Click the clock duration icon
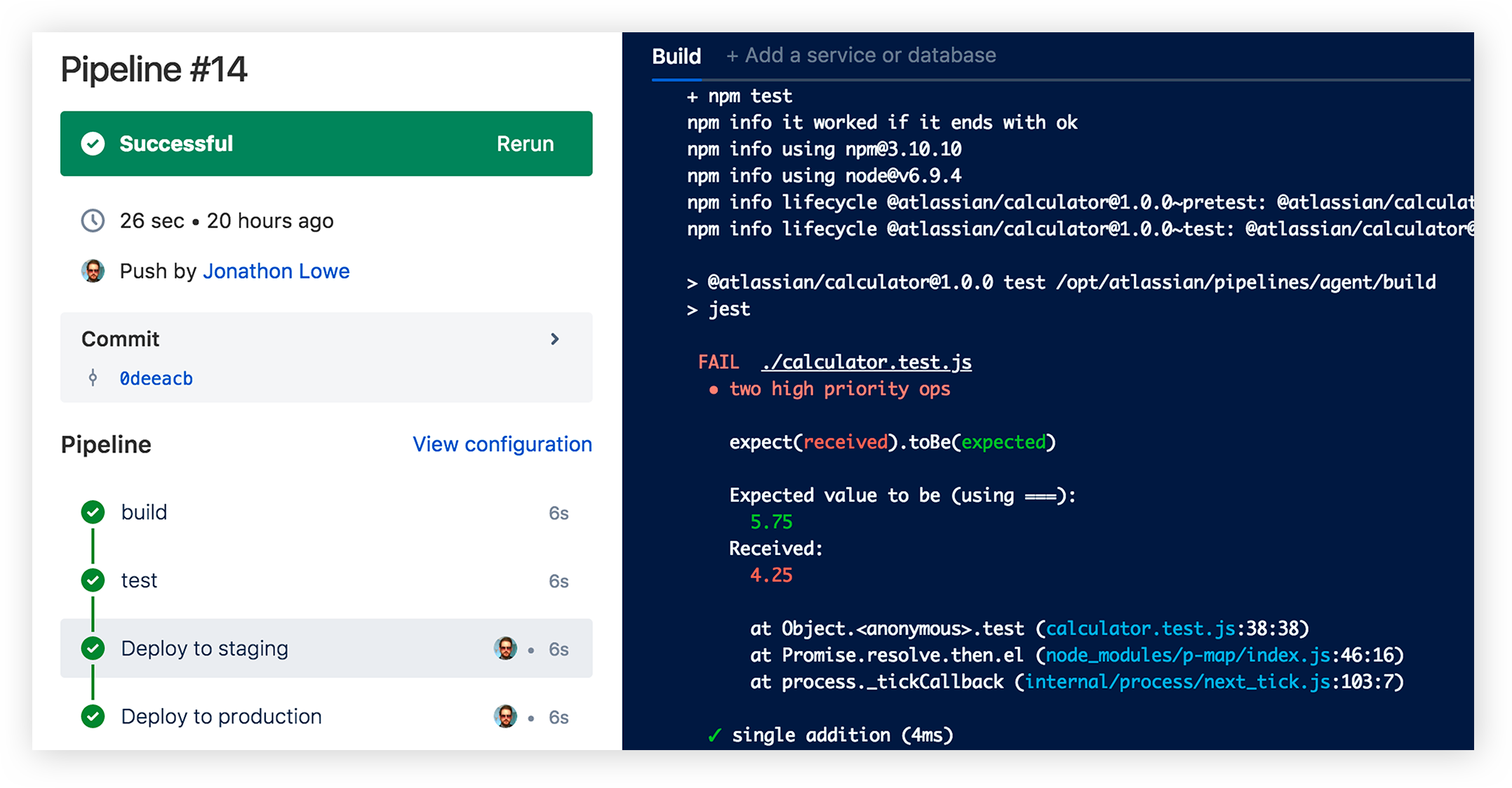 [x=93, y=221]
